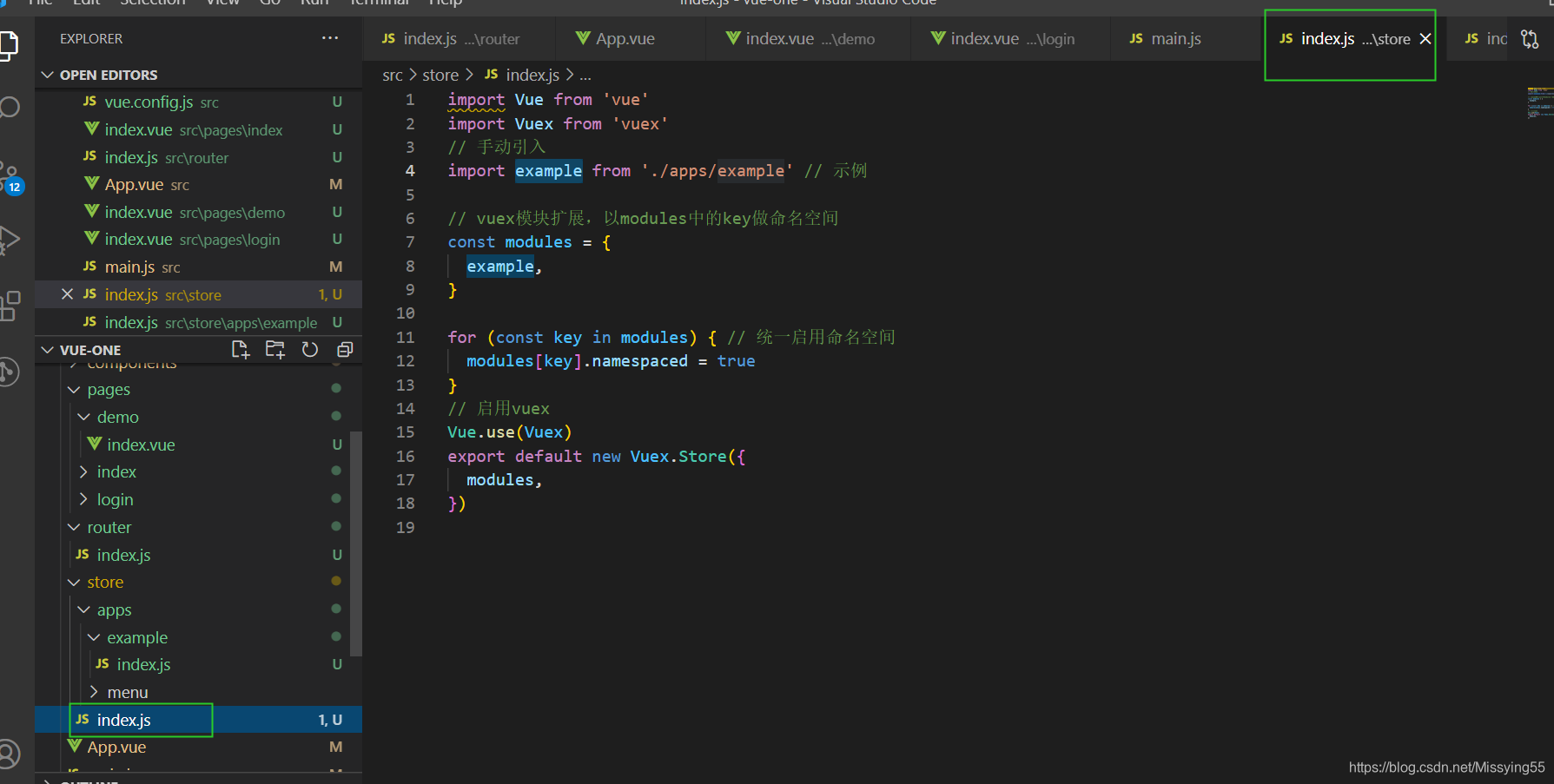
Task: Click the code minimap
Action: [1540, 102]
